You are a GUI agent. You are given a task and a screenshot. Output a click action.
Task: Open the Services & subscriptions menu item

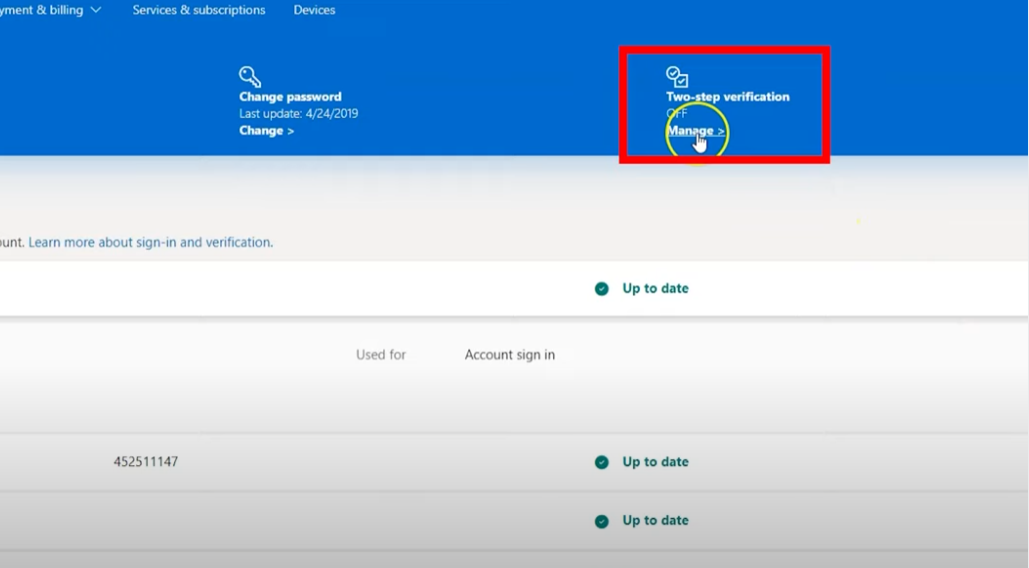[x=199, y=10]
